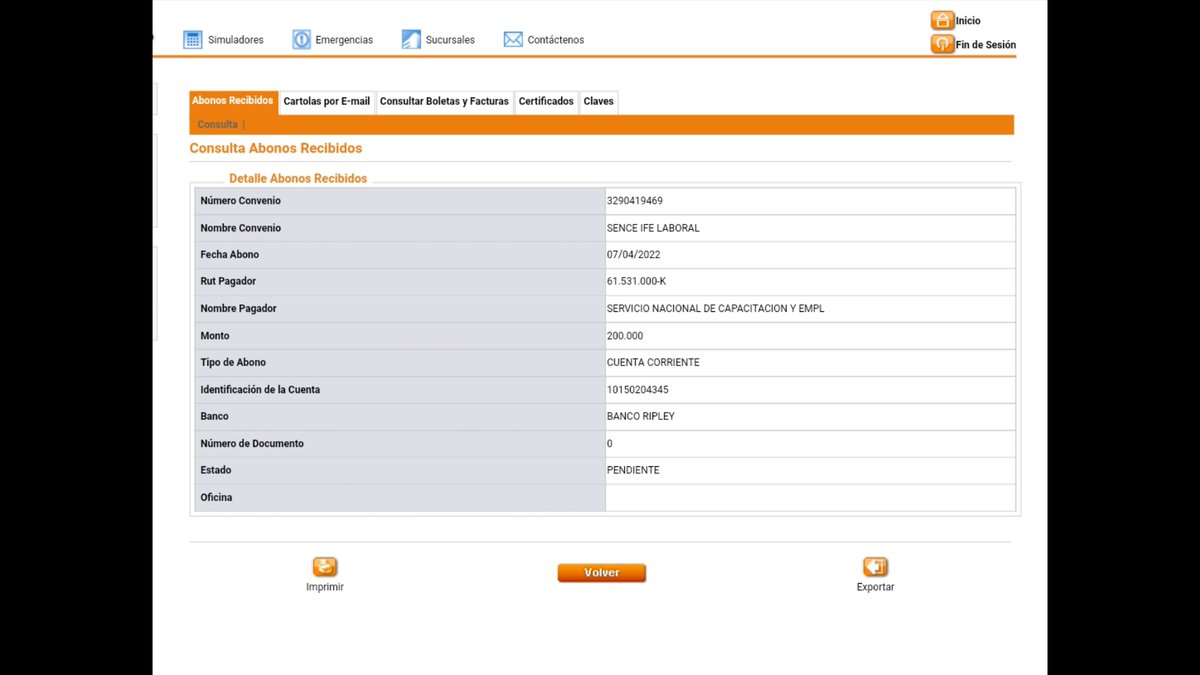Click the CUENTA CORRIENTE value
Image resolution: width=1200 pixels, height=675 pixels.
[x=653, y=363]
